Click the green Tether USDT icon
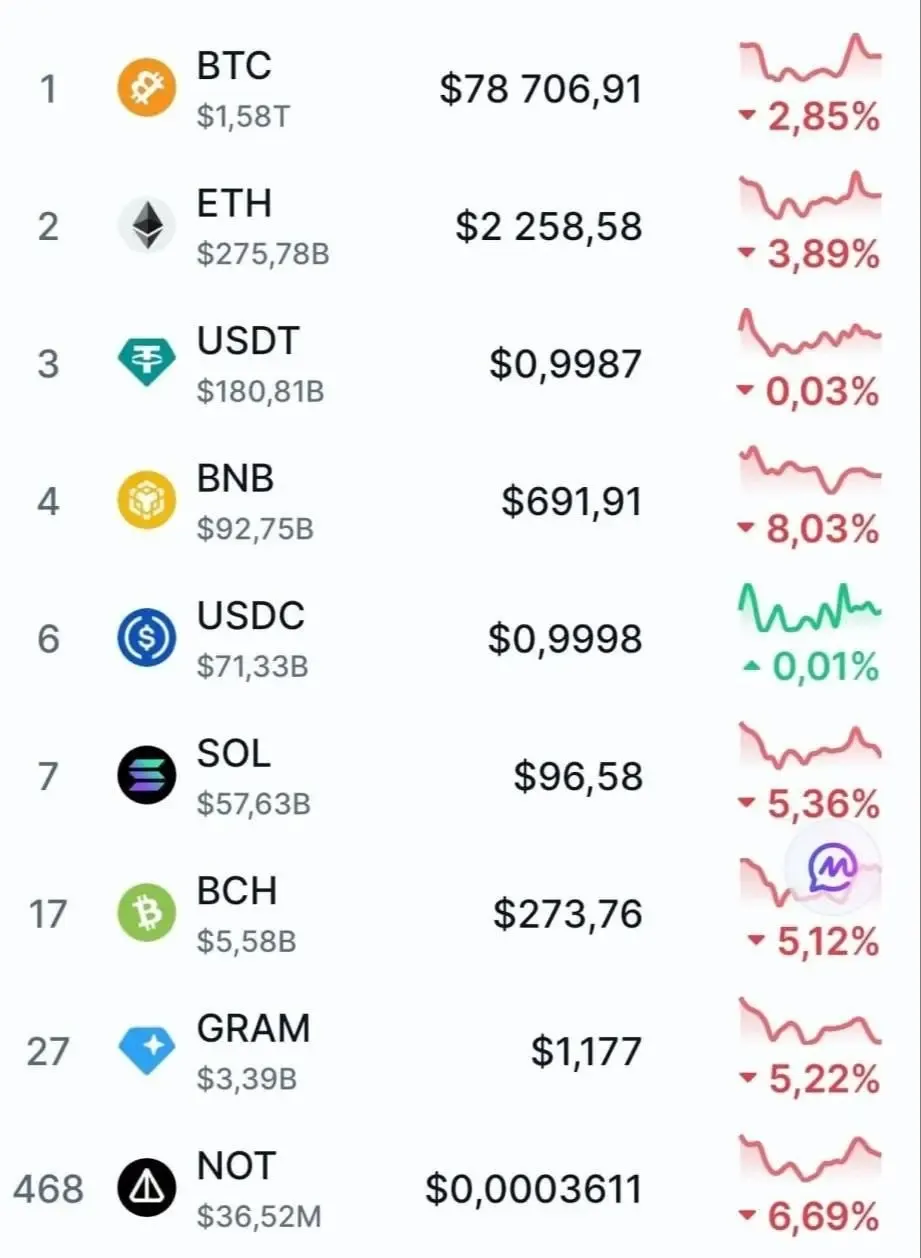 tap(147, 363)
